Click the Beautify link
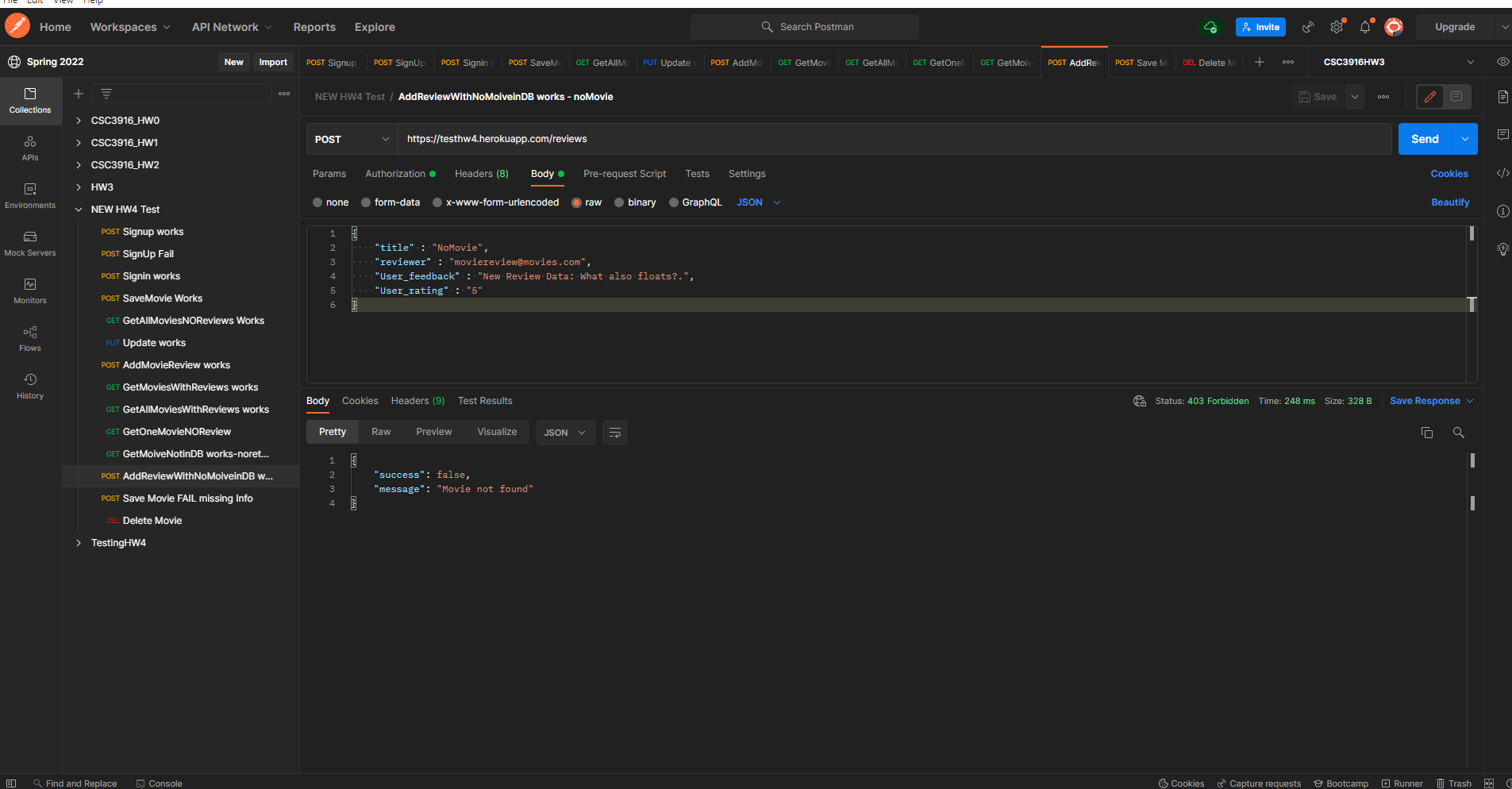 [x=1449, y=202]
